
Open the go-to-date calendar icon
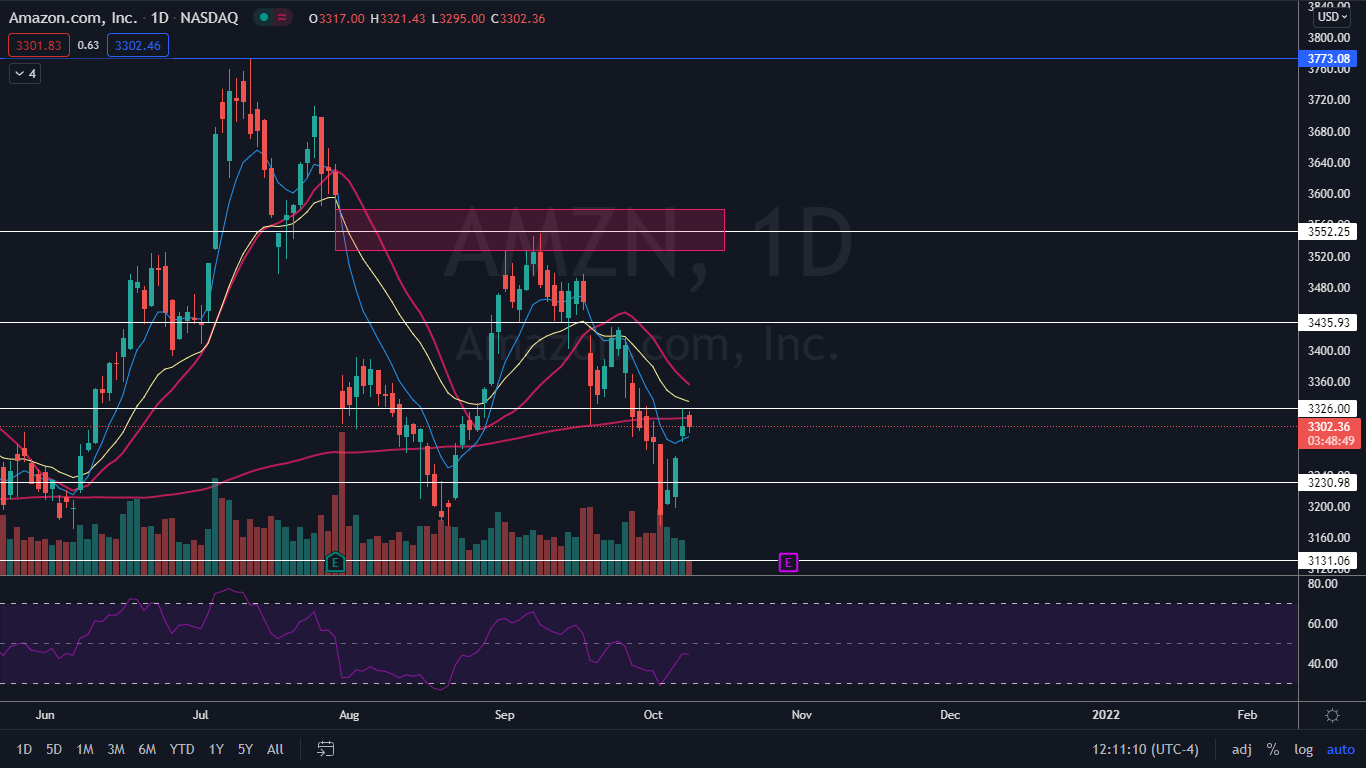point(325,749)
